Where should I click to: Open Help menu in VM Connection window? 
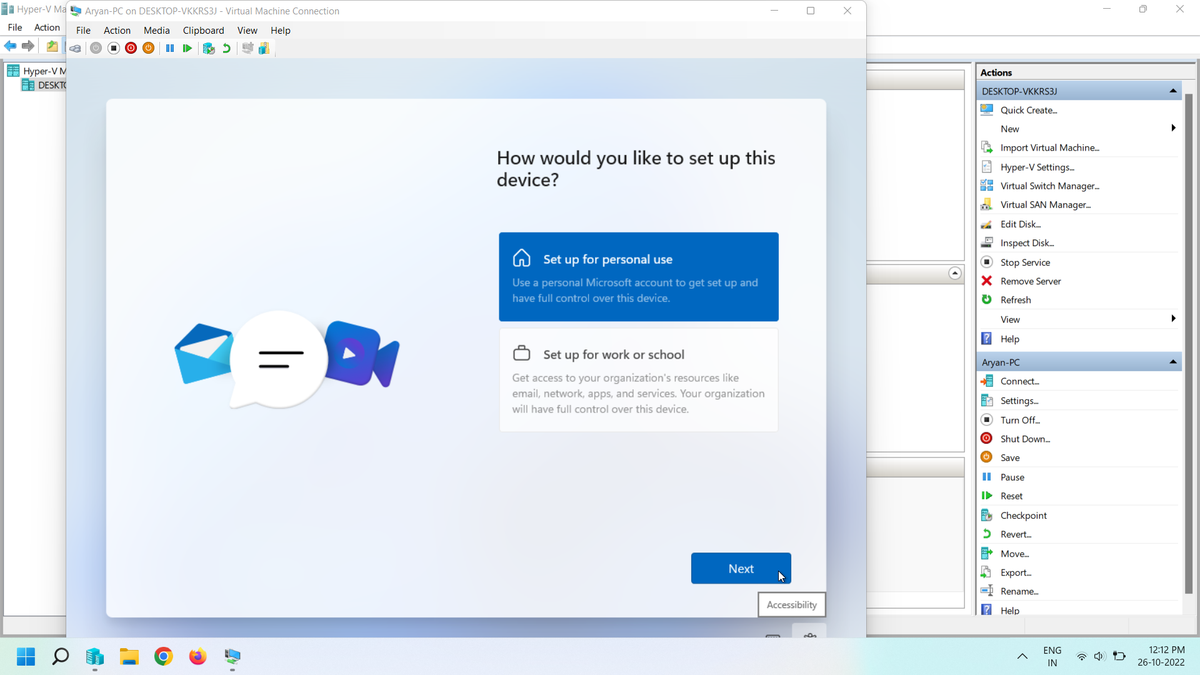pyautogui.click(x=281, y=30)
